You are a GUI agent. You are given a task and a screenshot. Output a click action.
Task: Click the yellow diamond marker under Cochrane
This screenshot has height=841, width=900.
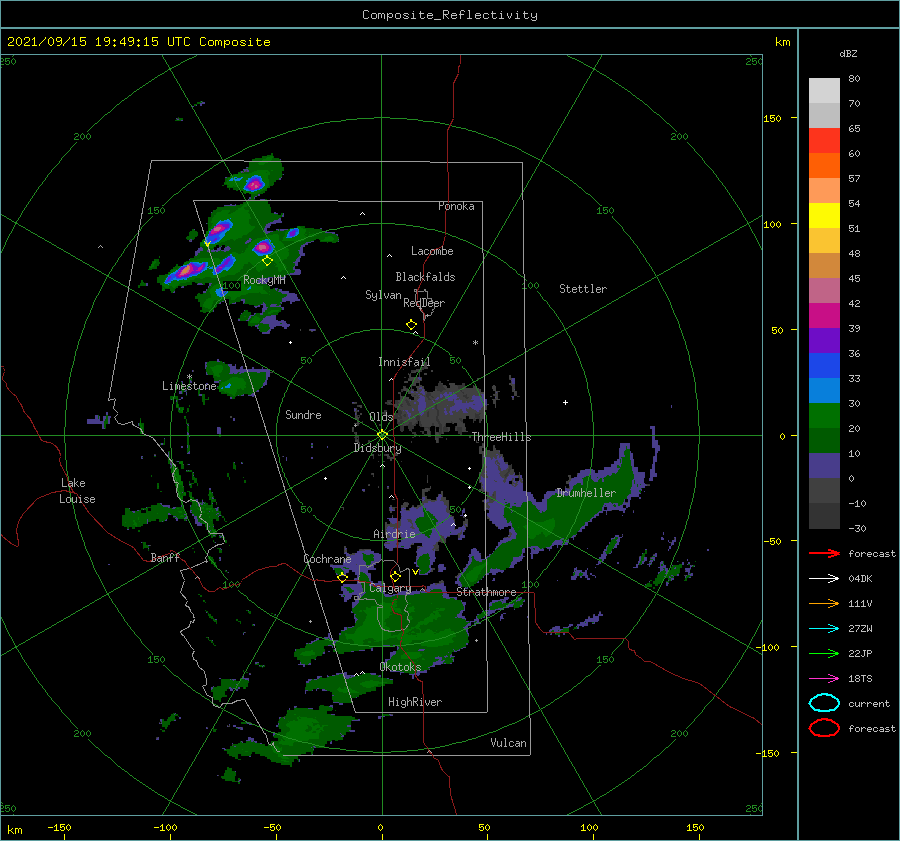[342, 577]
